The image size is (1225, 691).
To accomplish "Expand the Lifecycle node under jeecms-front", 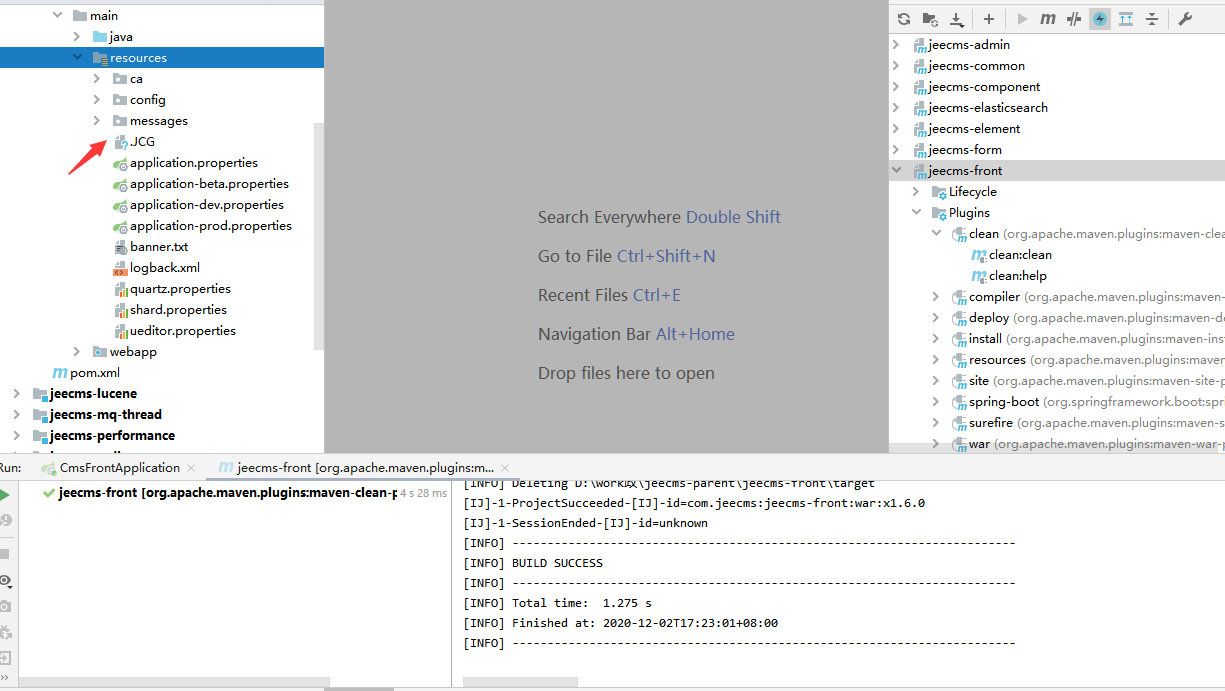I will pyautogui.click(x=916, y=192).
